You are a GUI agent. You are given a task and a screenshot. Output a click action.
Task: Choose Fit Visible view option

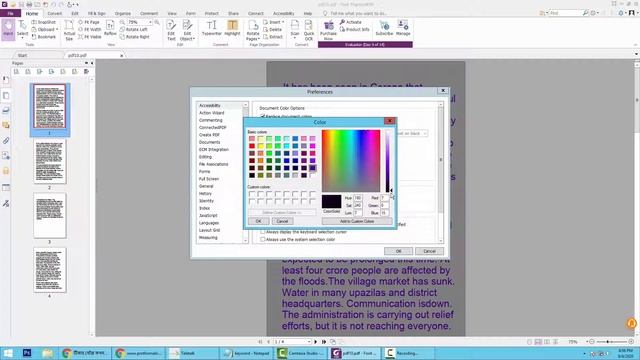pyautogui.click(x=90, y=37)
